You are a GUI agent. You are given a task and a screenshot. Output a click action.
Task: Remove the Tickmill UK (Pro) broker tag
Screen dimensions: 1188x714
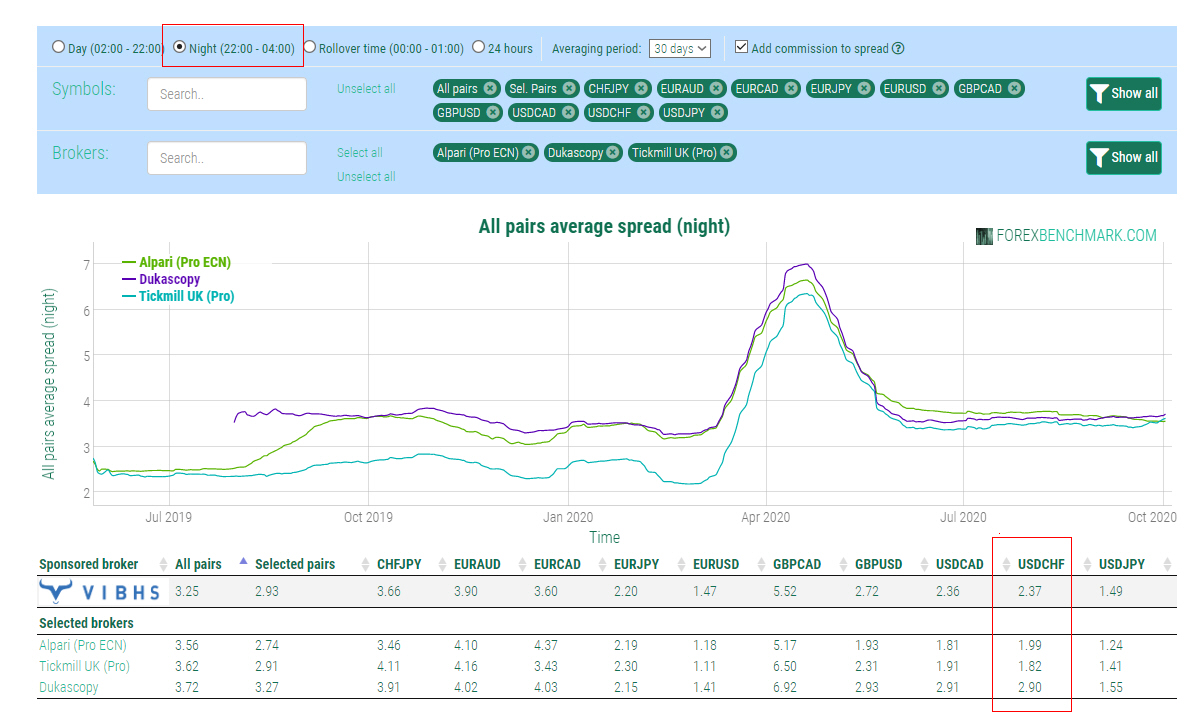tap(726, 152)
